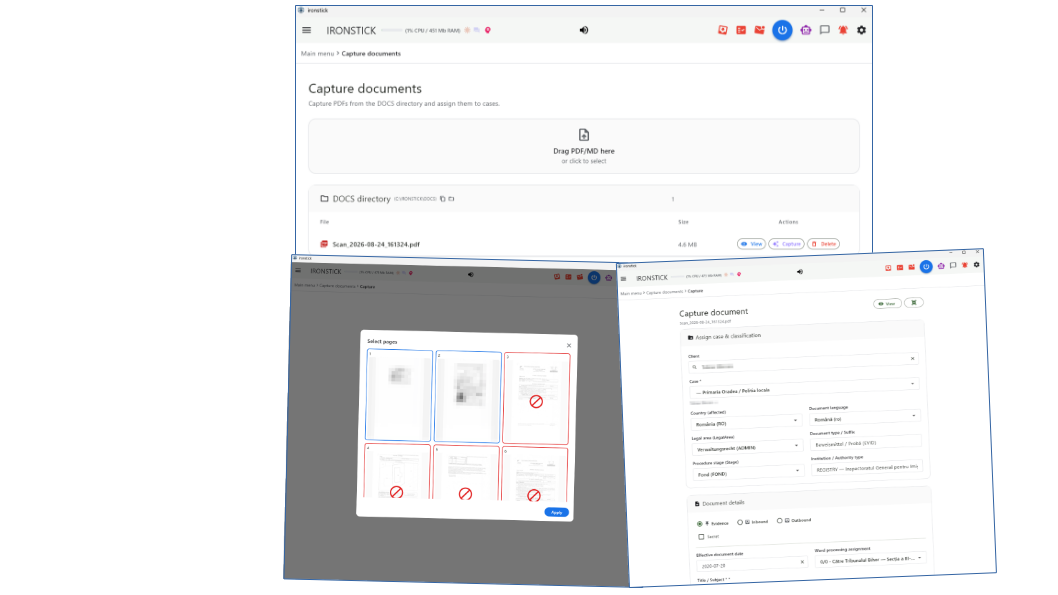Open settings gear in top window
The width and height of the screenshot is (1058, 595).
[x=862, y=30]
